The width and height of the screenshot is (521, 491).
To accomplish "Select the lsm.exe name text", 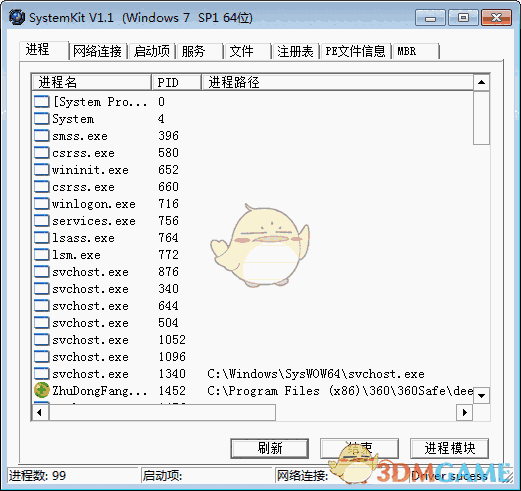I will pyautogui.click(x=76, y=255).
